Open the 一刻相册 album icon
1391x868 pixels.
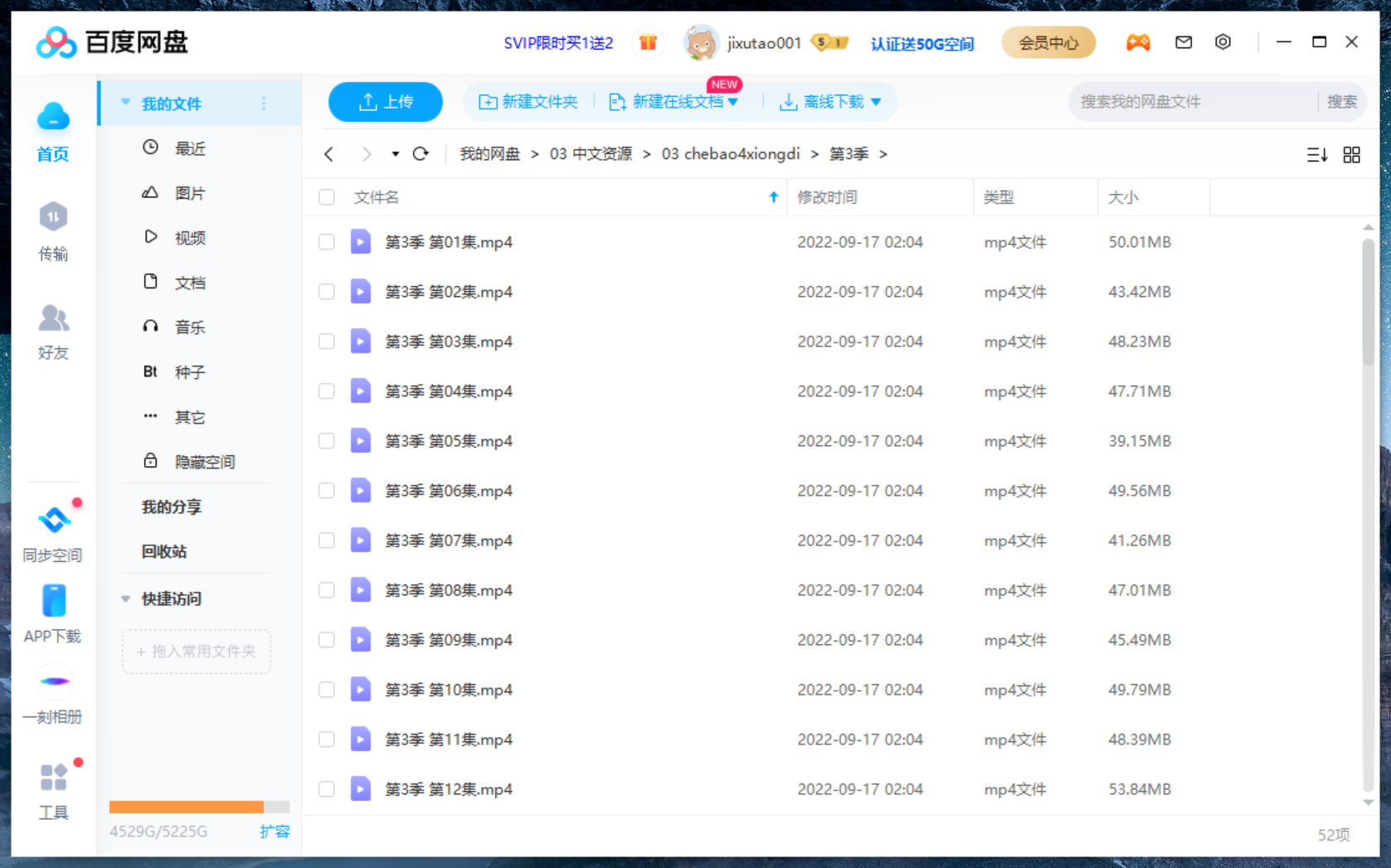click(54, 681)
